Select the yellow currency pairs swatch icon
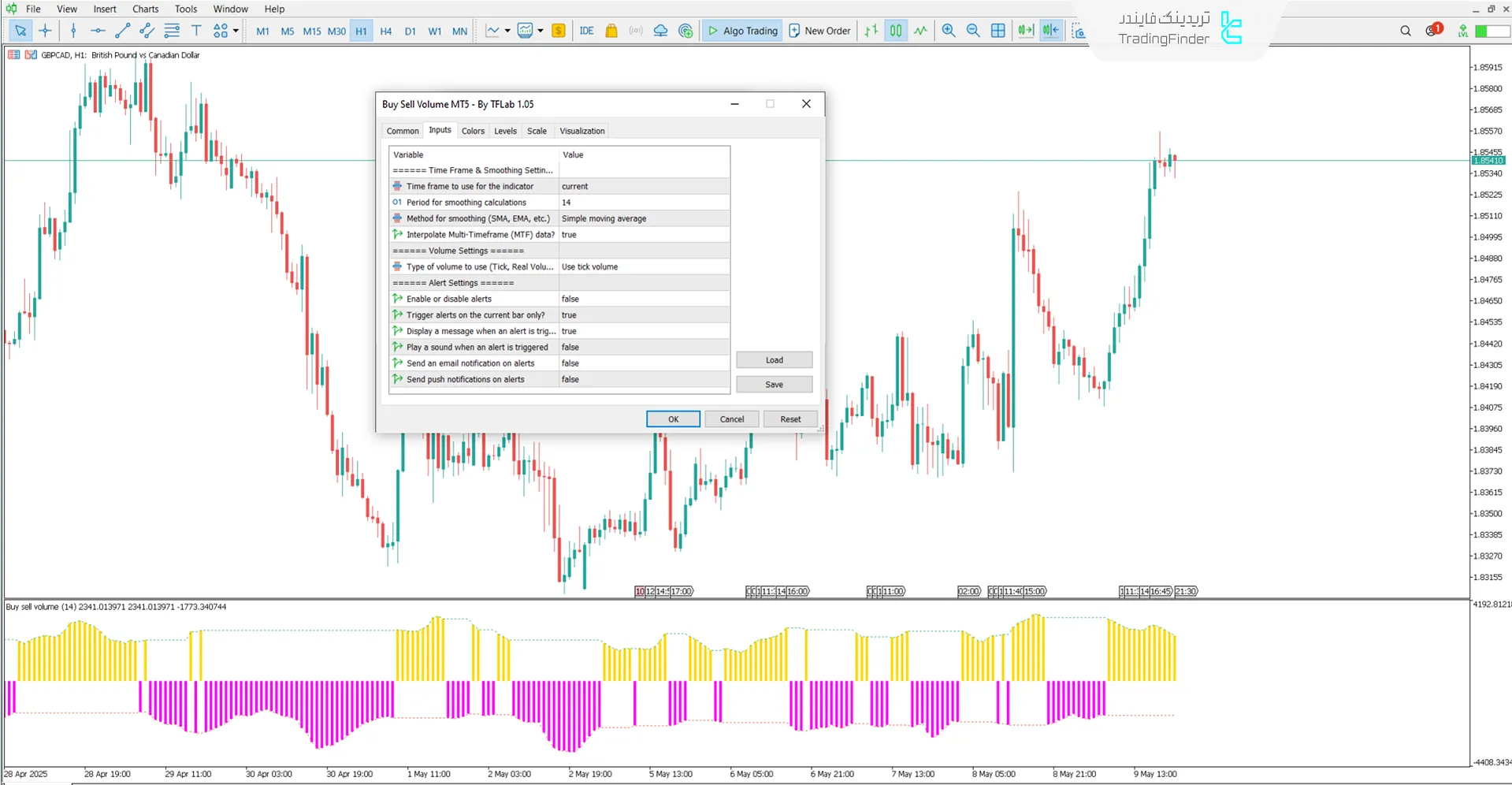The image size is (1512, 785). coord(559,31)
